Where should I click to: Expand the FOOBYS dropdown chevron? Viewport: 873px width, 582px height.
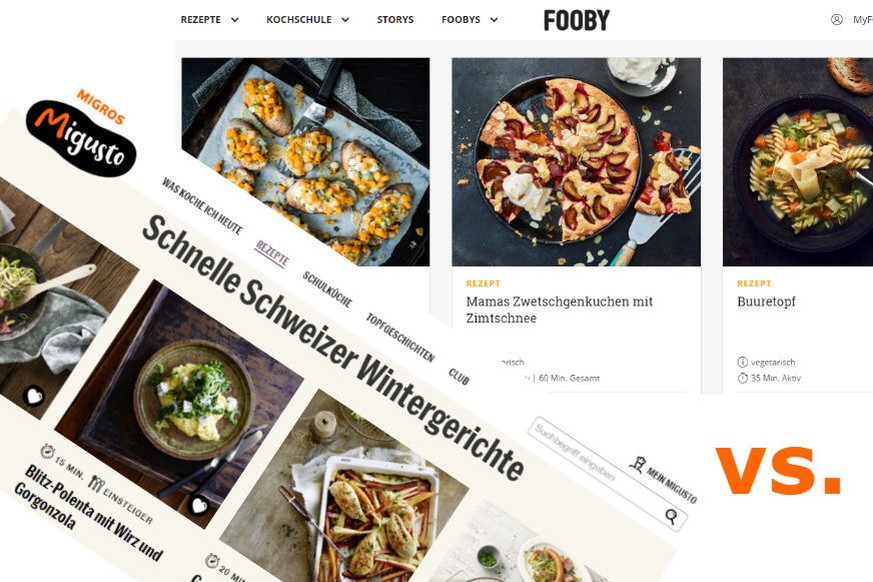click(494, 20)
